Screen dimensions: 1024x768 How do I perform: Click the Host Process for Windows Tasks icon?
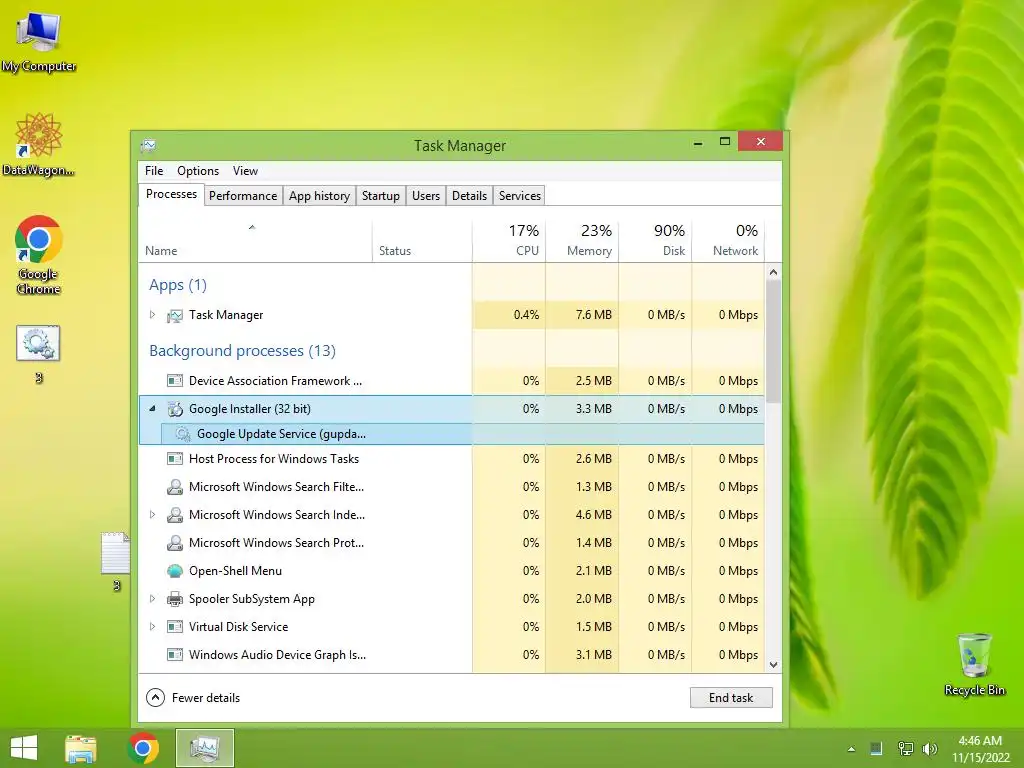pos(174,459)
